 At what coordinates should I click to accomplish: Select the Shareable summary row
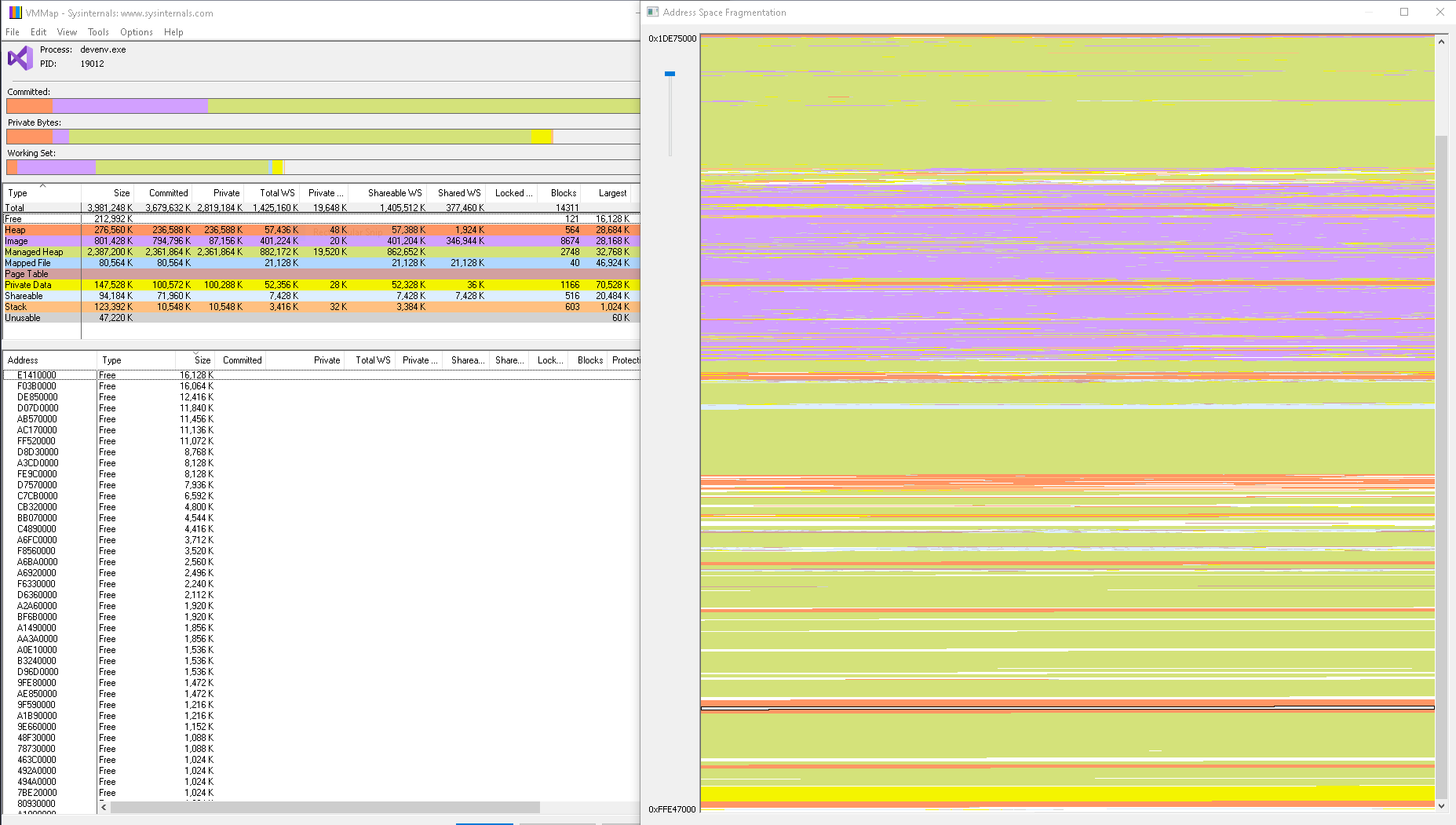click(x=322, y=296)
